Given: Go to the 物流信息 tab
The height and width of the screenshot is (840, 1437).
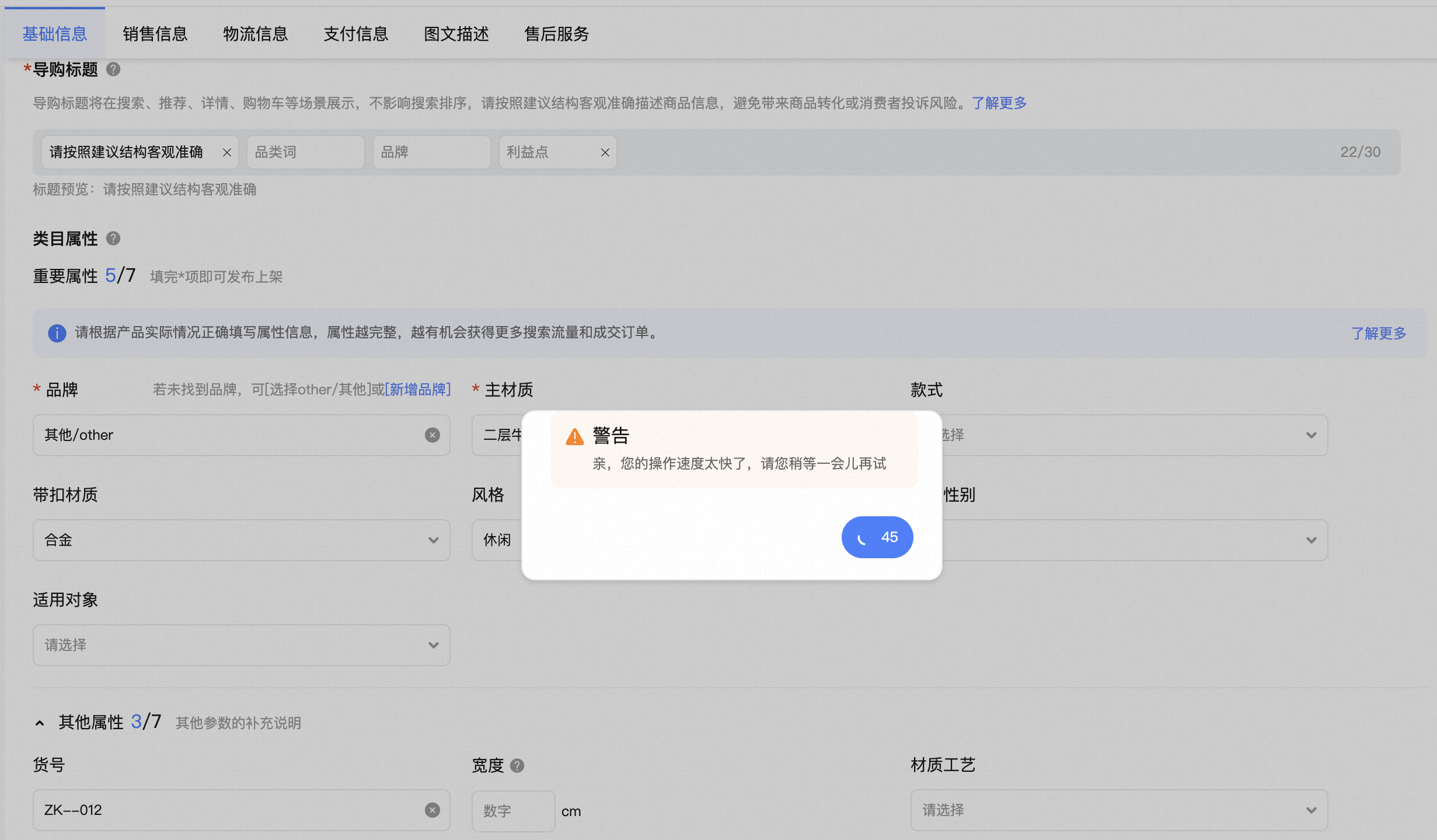Looking at the screenshot, I should pos(256,34).
